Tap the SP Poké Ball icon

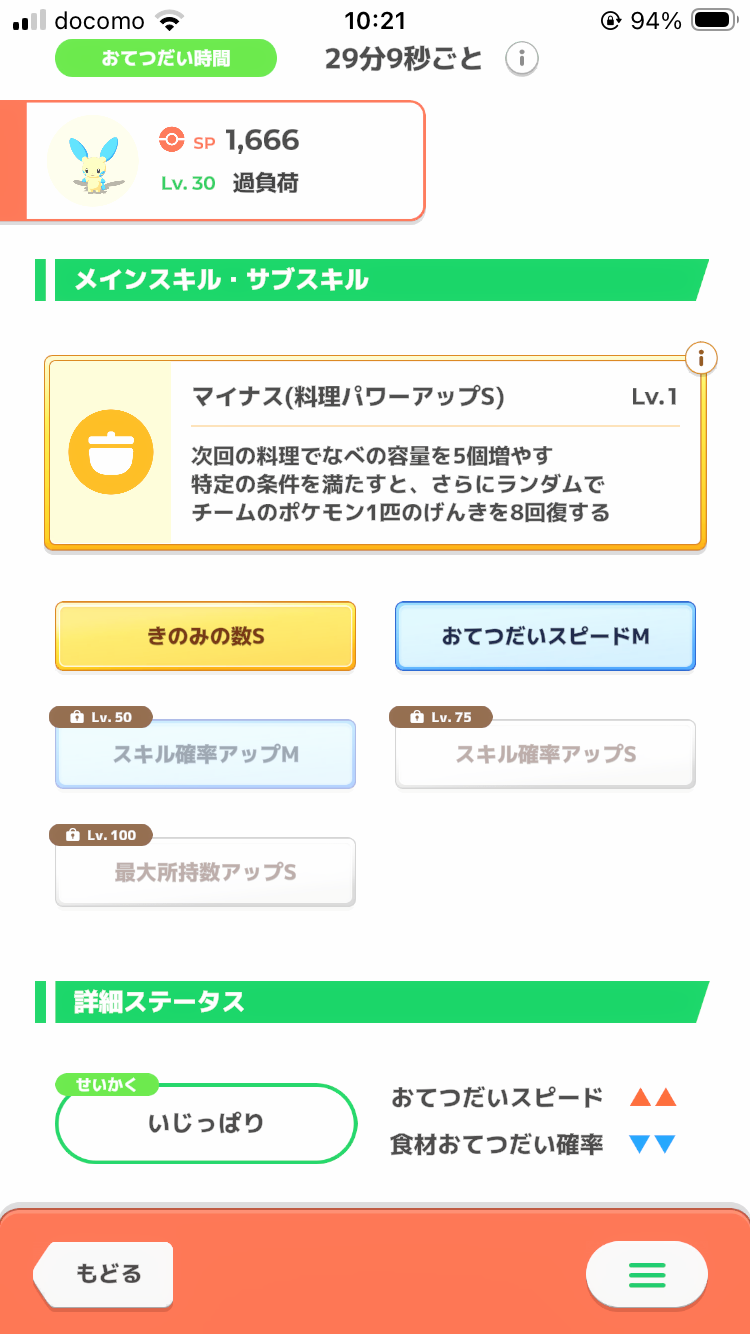tap(172, 141)
